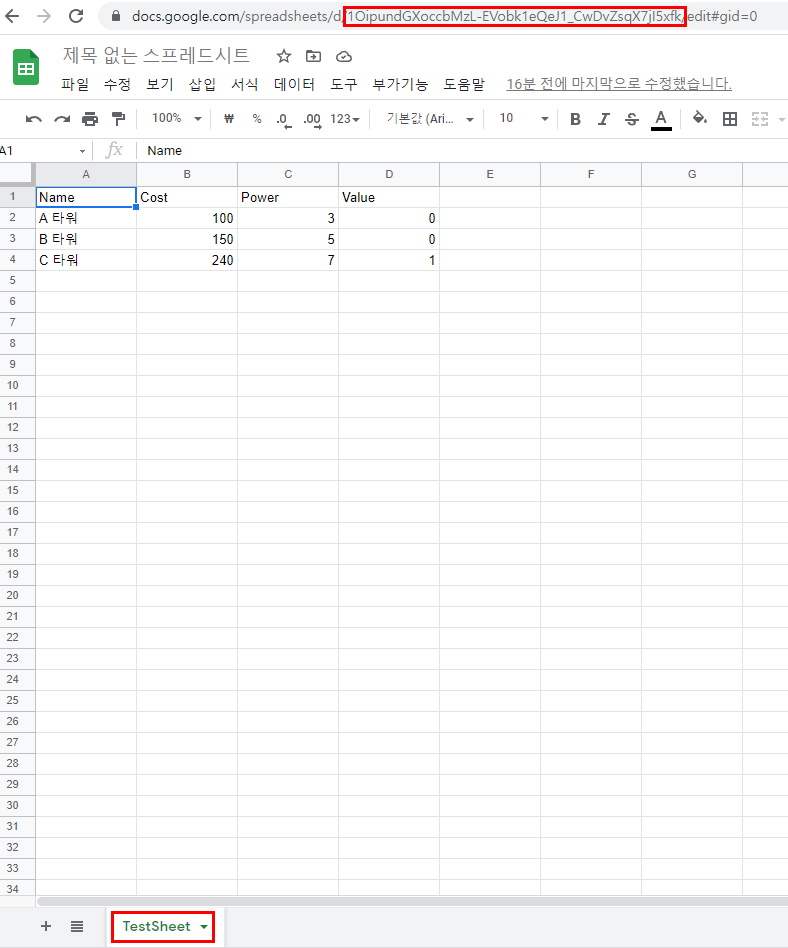The height and width of the screenshot is (948, 788).
Task: Click the formula bar input
Action: coord(463,151)
